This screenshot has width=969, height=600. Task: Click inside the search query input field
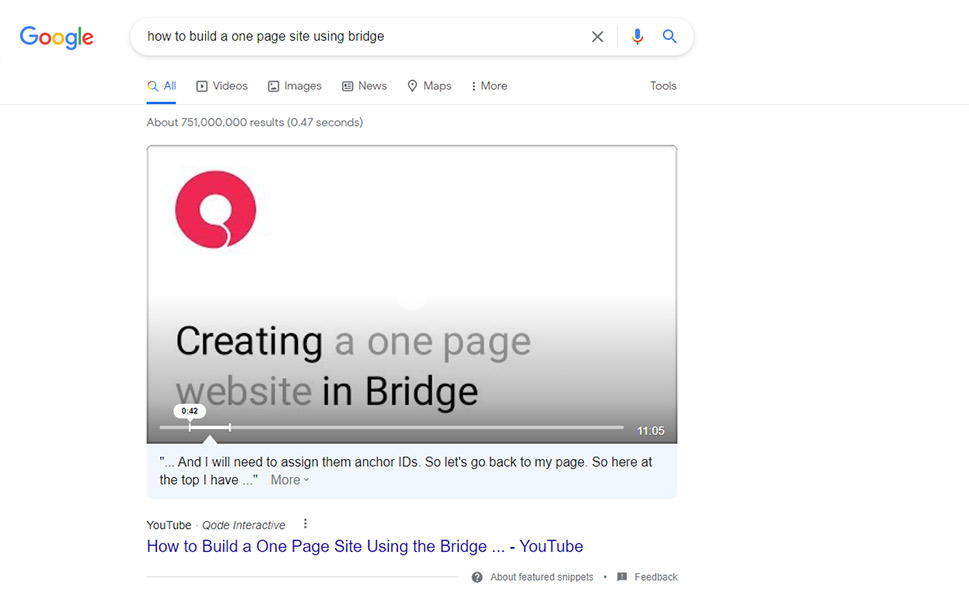(x=360, y=37)
